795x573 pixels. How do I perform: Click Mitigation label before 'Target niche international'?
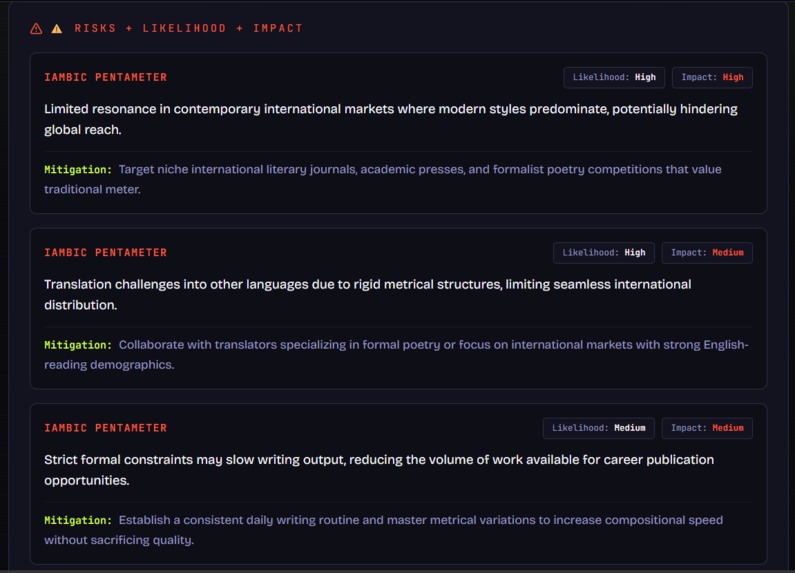pyautogui.click(x=78, y=169)
